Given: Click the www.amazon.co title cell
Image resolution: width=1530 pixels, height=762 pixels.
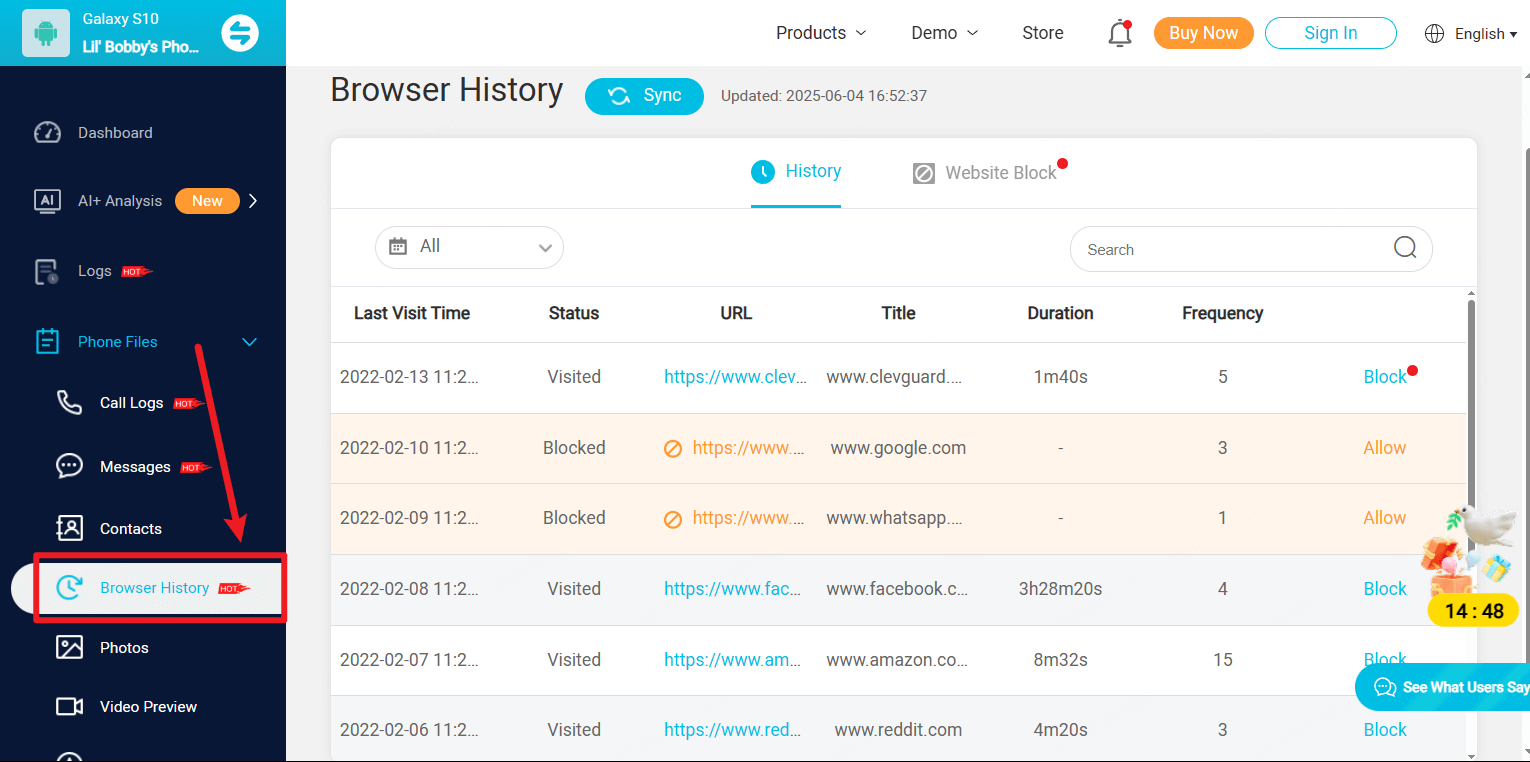Looking at the screenshot, I should click(897, 660).
